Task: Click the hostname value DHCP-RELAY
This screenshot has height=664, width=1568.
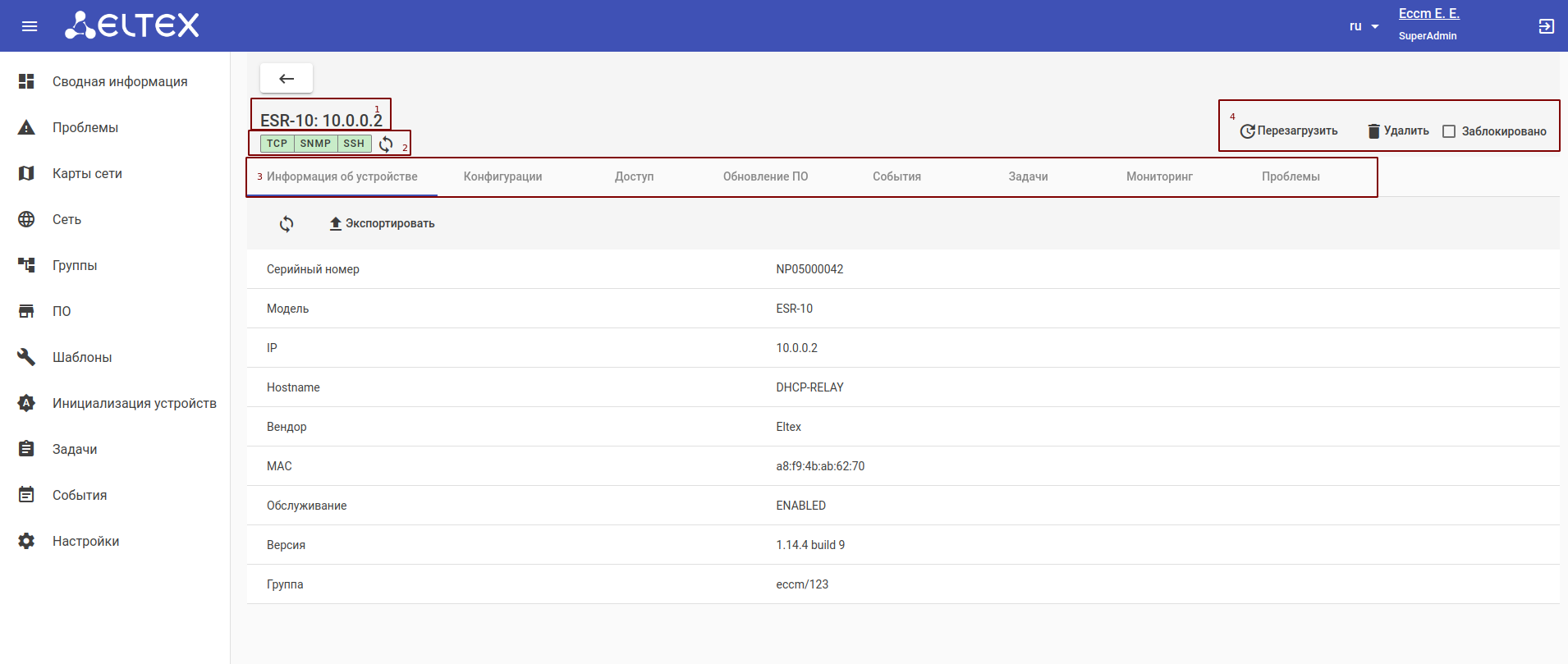Action: [x=809, y=387]
